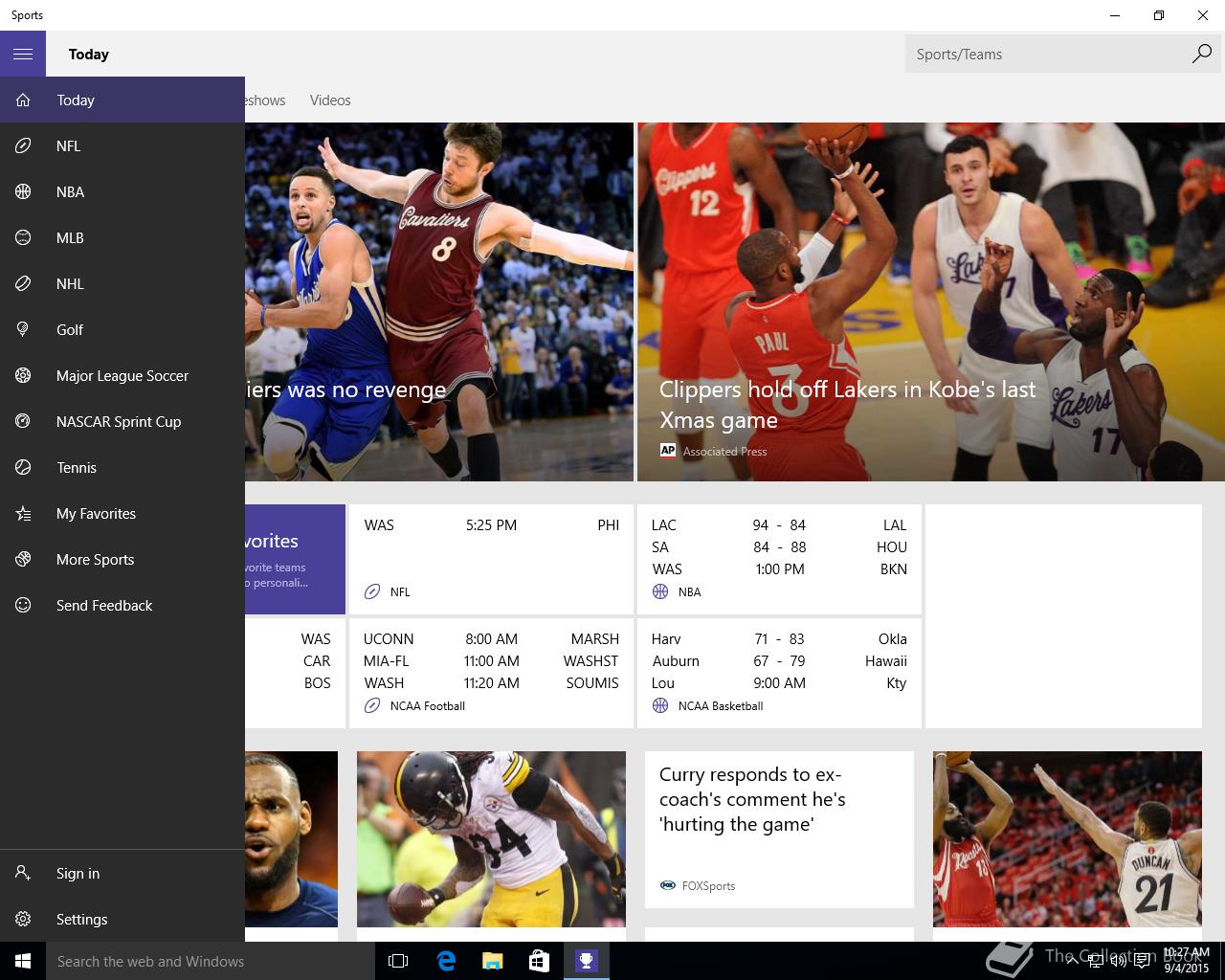The height and width of the screenshot is (980, 1225).
Task: Select the MLB menu entry
Action: point(122,238)
